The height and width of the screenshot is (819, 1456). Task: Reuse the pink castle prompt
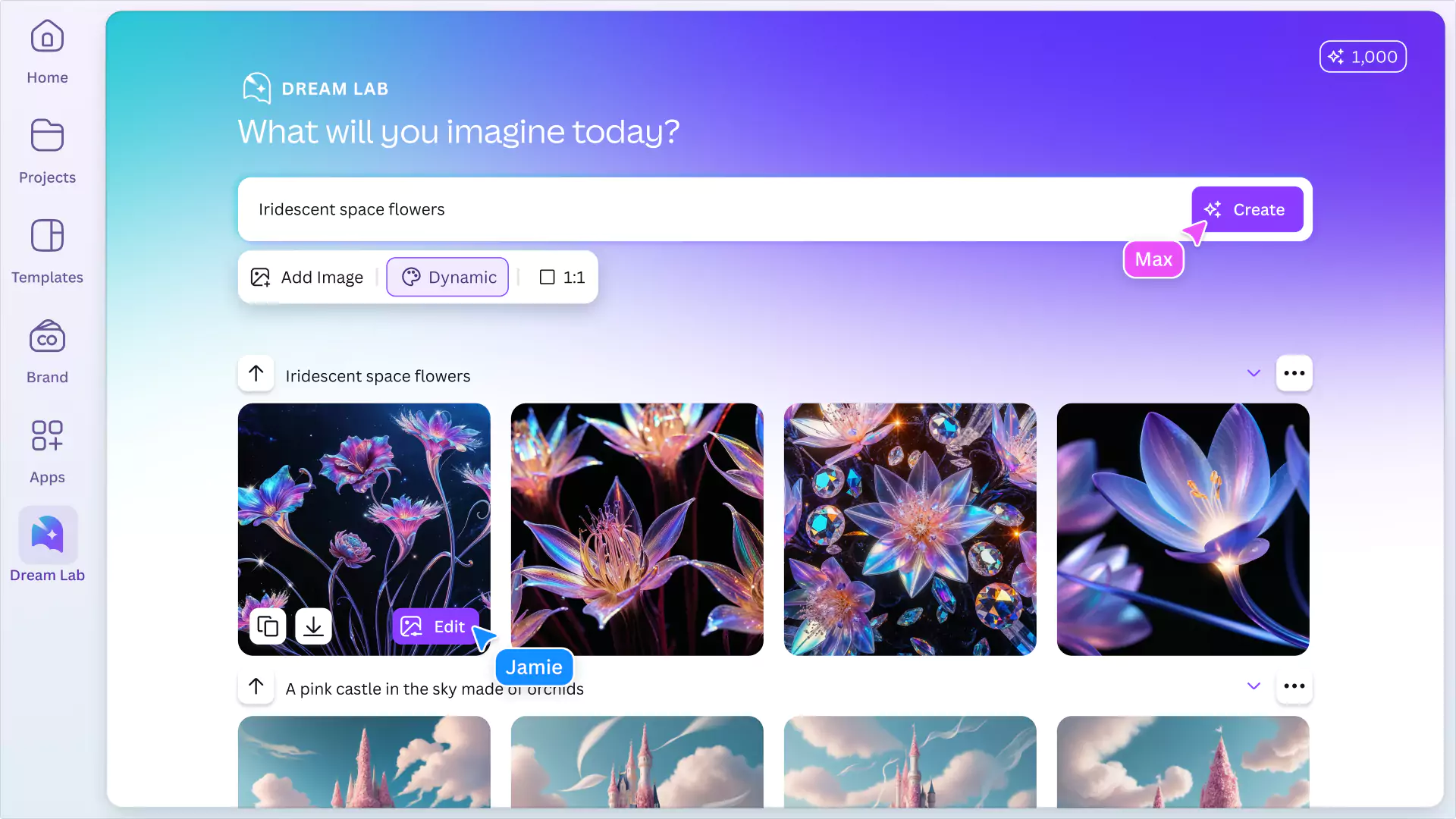pyautogui.click(x=256, y=686)
